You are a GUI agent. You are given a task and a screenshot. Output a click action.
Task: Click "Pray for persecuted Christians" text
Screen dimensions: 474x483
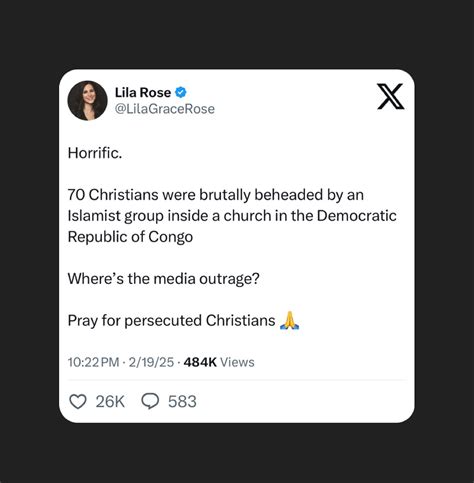pyautogui.click(x=171, y=321)
